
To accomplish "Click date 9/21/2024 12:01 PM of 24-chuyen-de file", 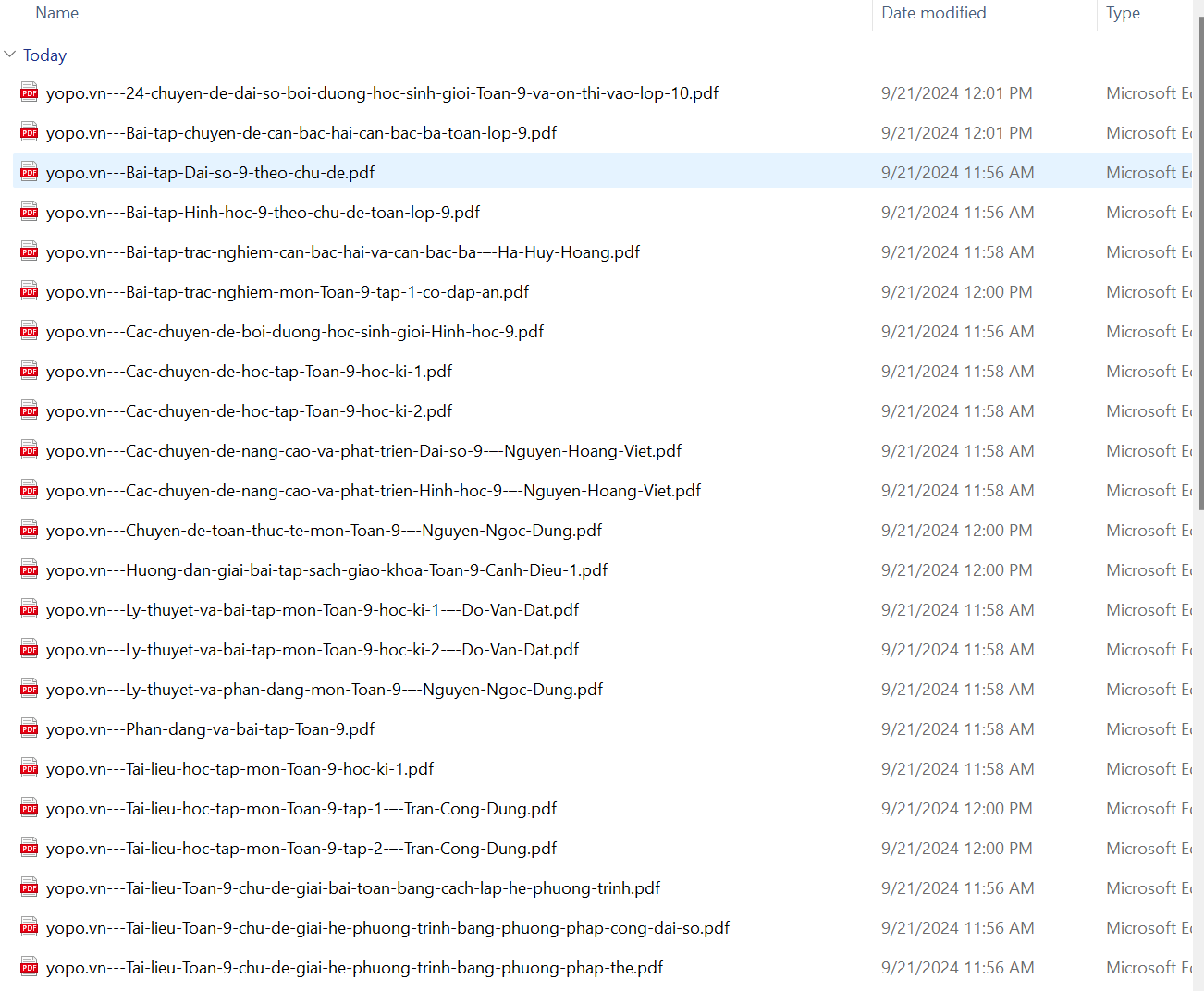I will click(x=957, y=93).
